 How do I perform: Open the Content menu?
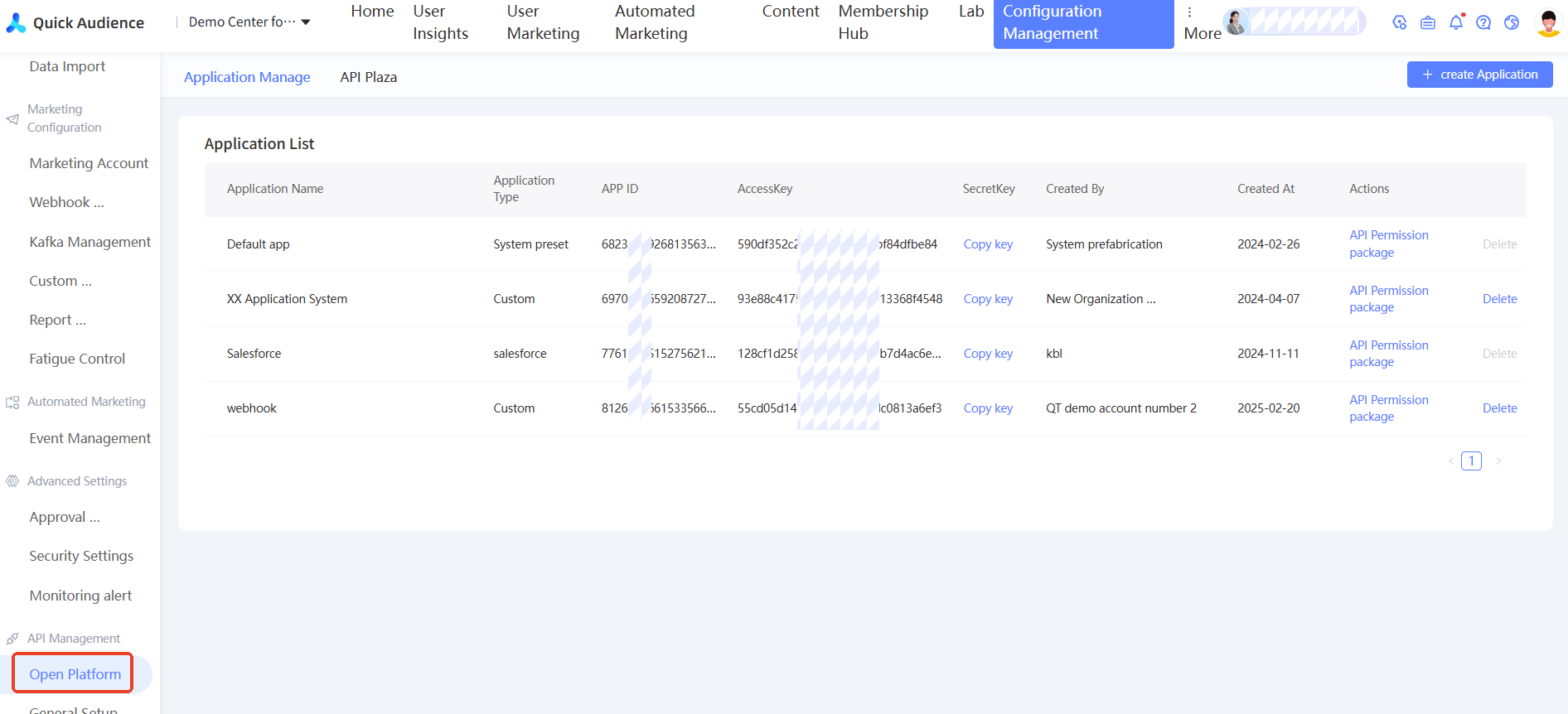[x=791, y=12]
